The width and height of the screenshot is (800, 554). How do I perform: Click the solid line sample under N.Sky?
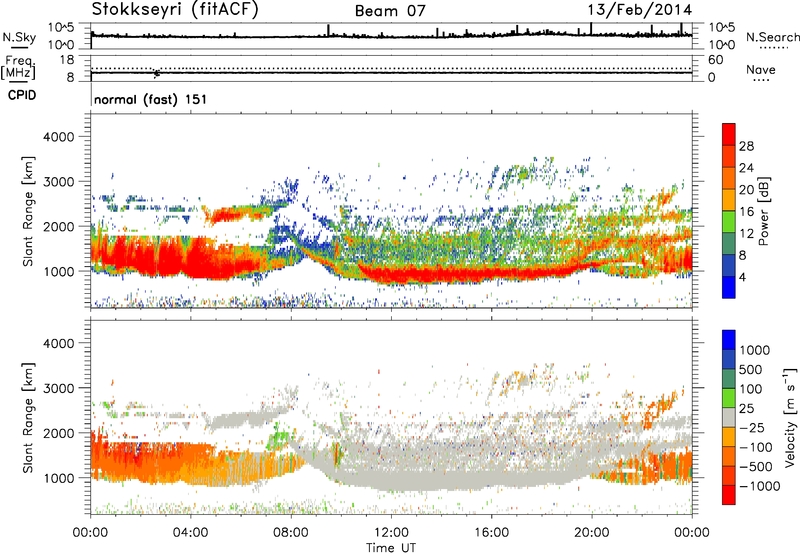point(19,48)
